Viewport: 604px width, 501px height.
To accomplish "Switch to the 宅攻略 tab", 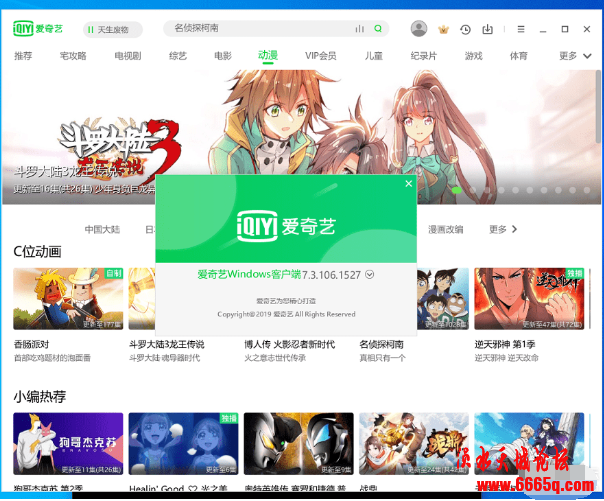I will [x=73, y=56].
